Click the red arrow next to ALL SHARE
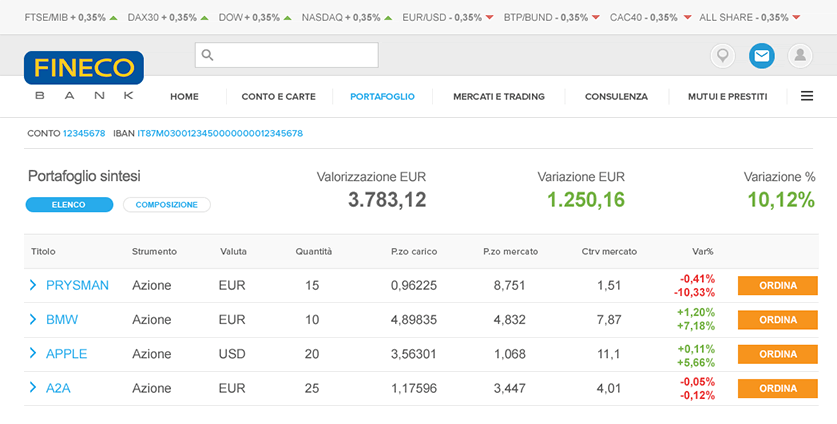The image size is (837, 424). tap(796, 18)
